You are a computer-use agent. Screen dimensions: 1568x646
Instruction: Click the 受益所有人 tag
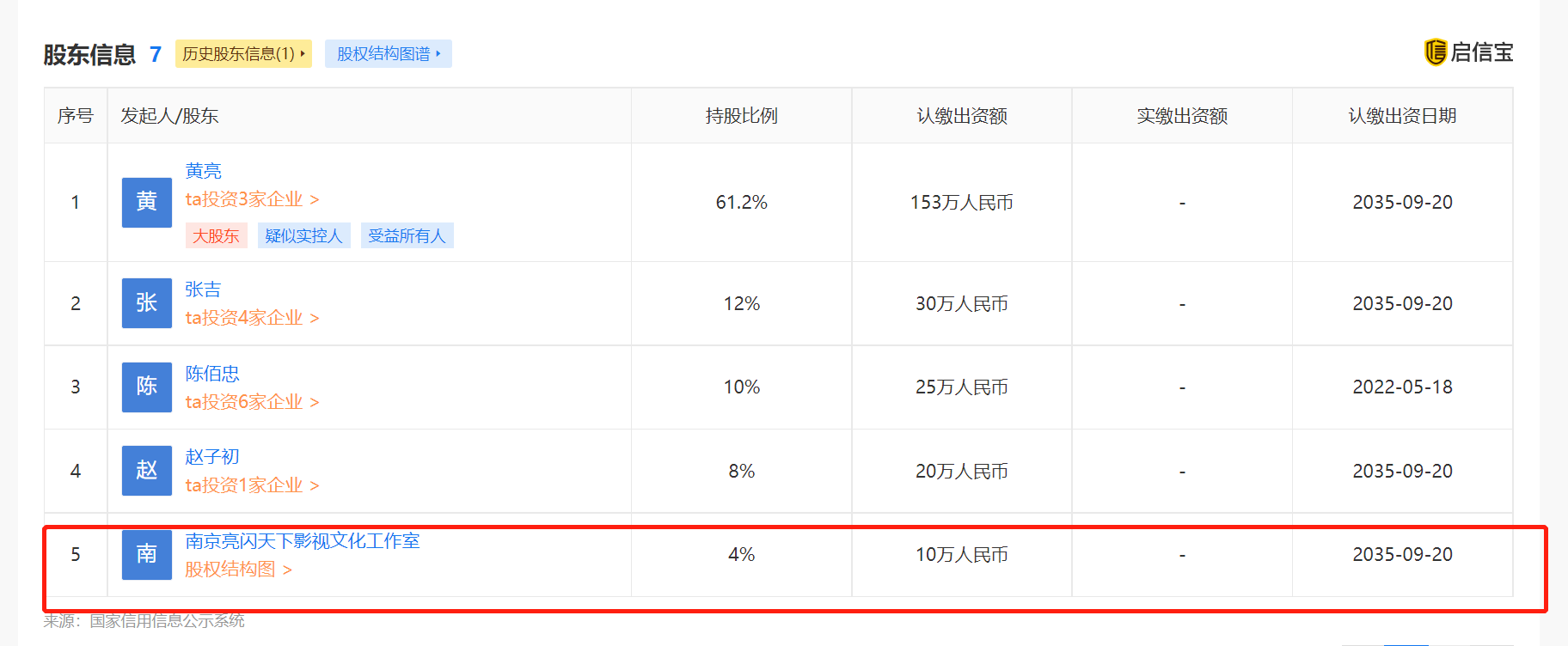(x=407, y=236)
